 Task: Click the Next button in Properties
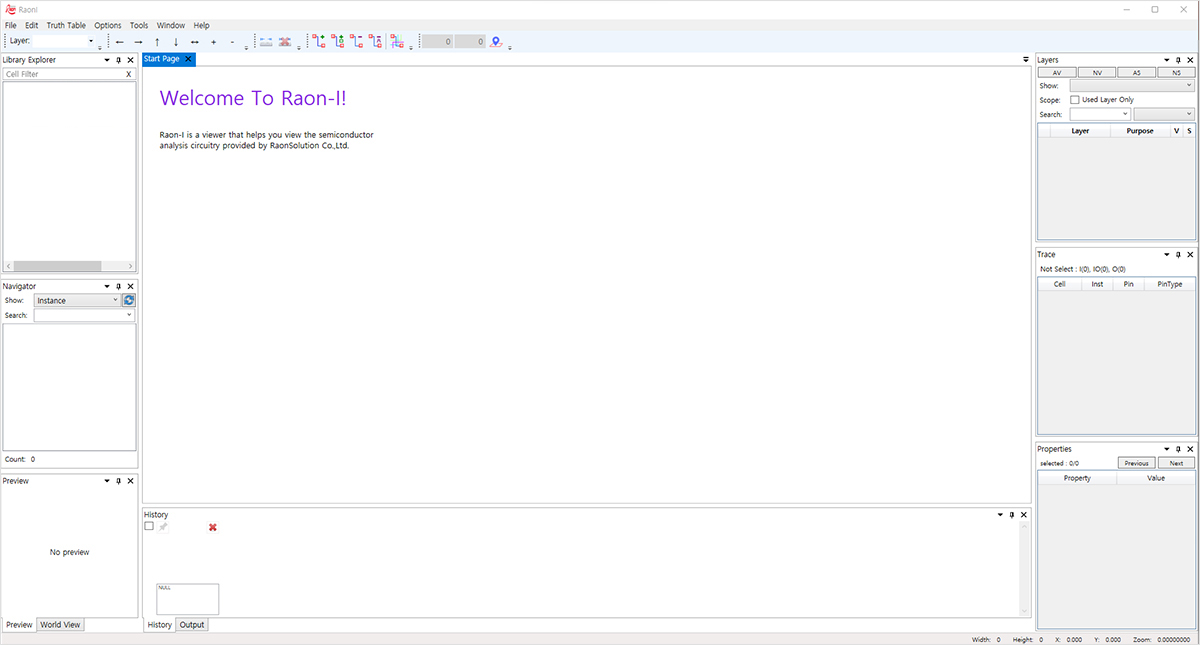1176,463
